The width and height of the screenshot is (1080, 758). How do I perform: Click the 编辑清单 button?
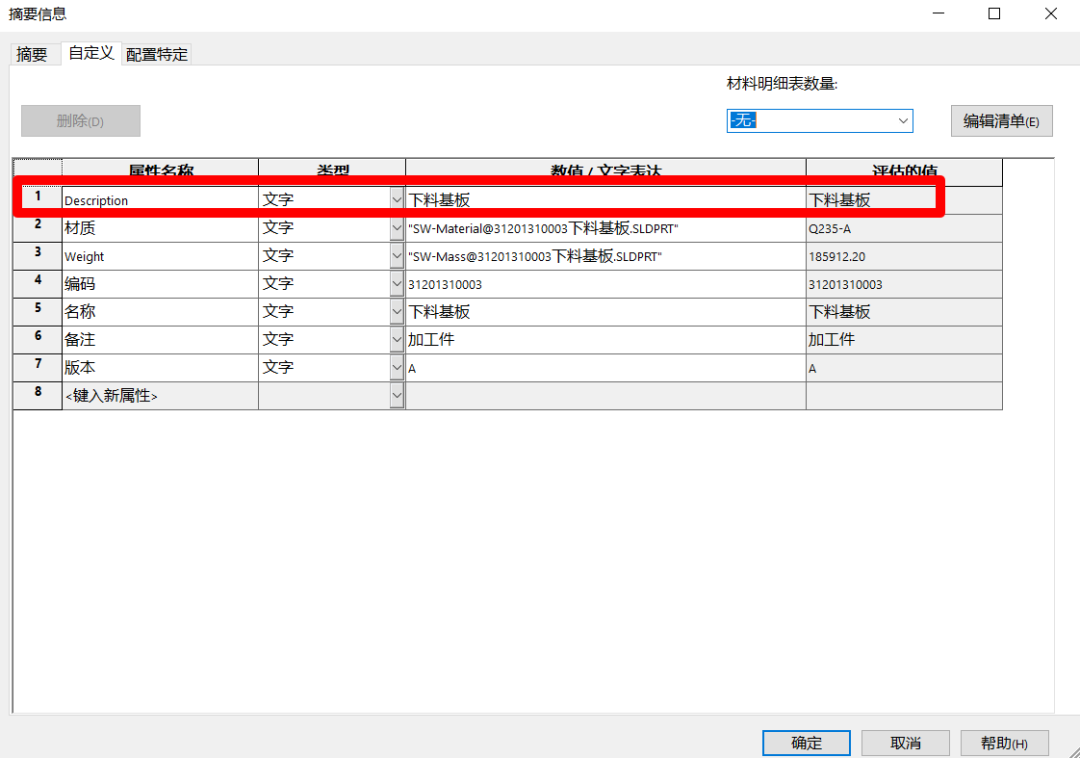(x=1001, y=121)
